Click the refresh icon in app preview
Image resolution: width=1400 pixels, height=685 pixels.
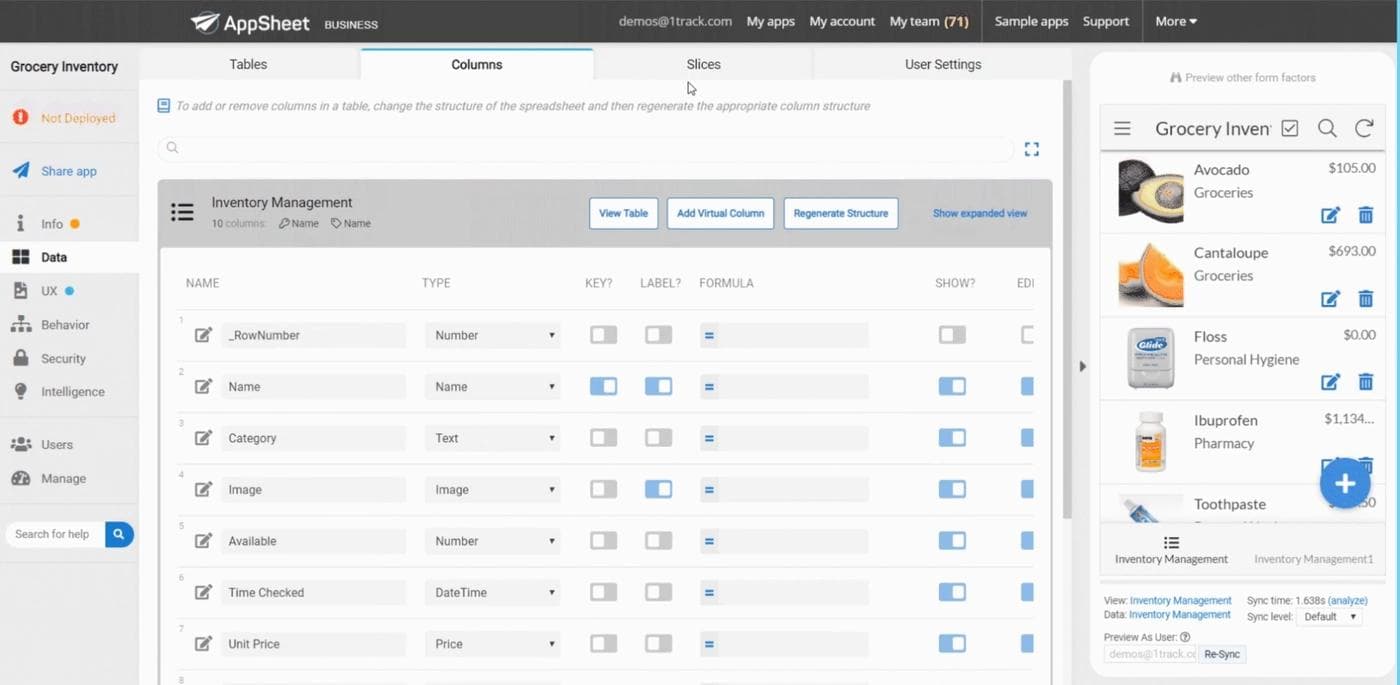pyautogui.click(x=1363, y=128)
